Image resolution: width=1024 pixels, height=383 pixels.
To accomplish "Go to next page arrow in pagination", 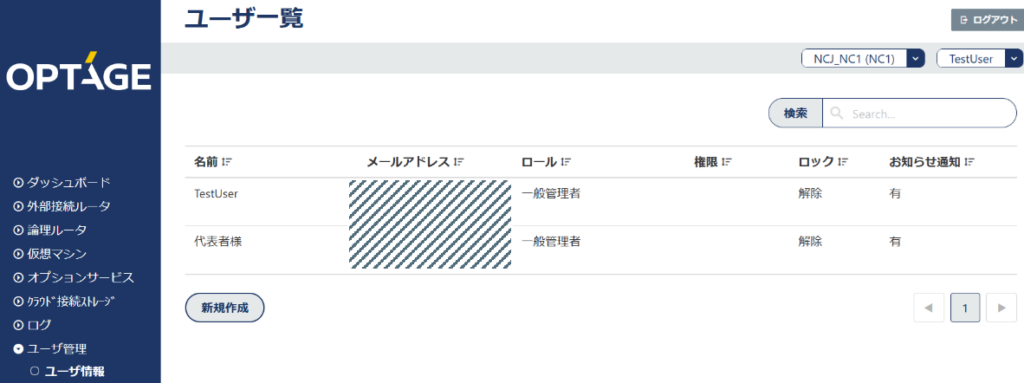I will click(1002, 308).
